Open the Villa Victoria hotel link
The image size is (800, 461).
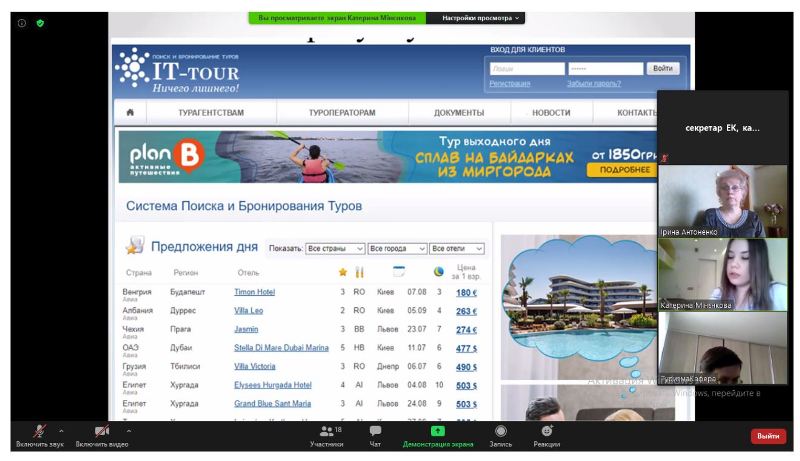[255, 366]
